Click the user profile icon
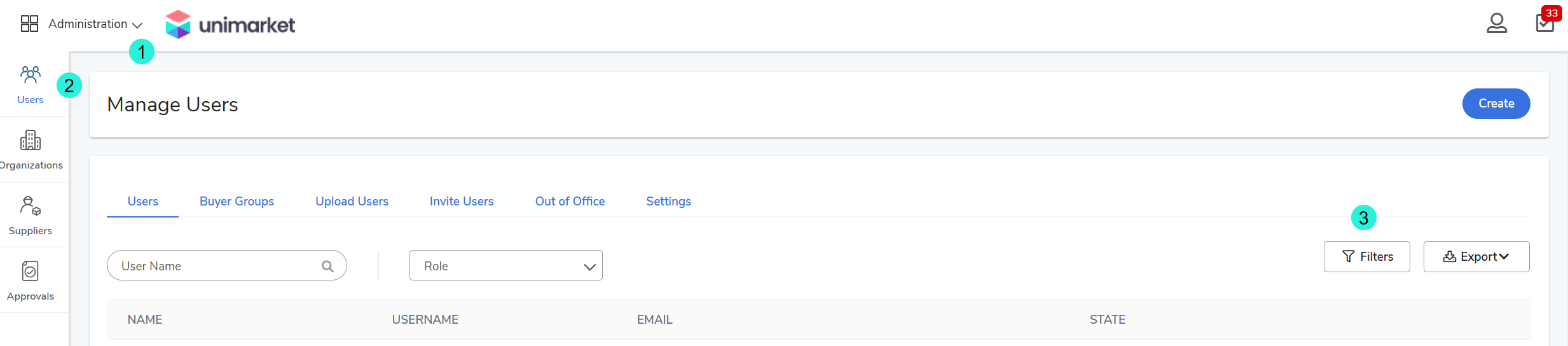The height and width of the screenshot is (346, 1568). point(1497,24)
